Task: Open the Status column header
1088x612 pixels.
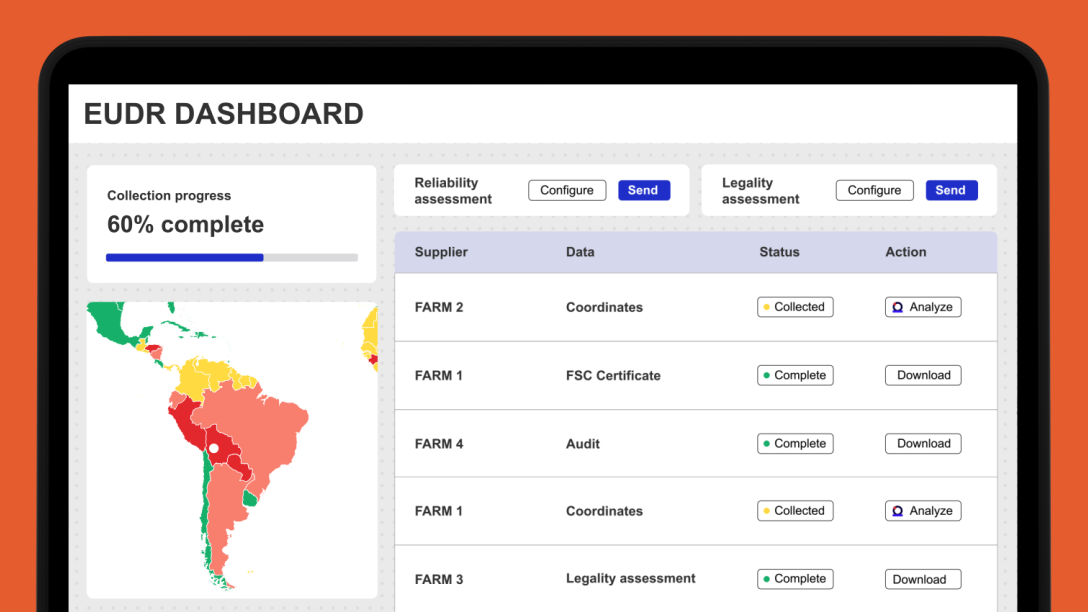Action: pyautogui.click(x=779, y=252)
